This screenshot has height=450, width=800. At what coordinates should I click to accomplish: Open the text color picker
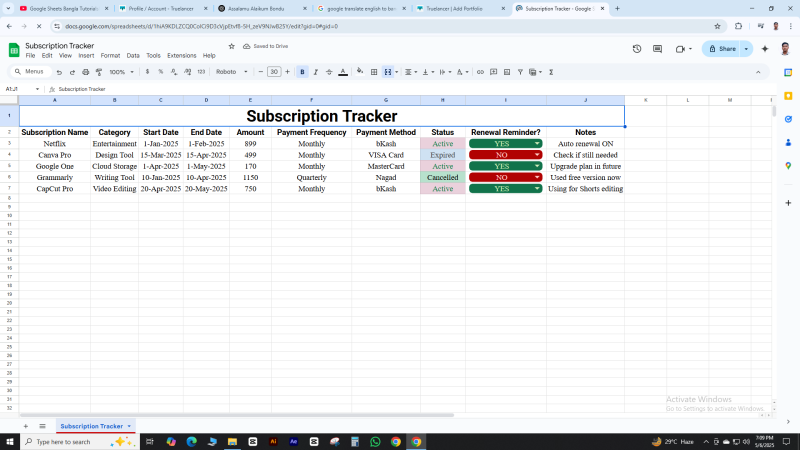[x=343, y=72]
